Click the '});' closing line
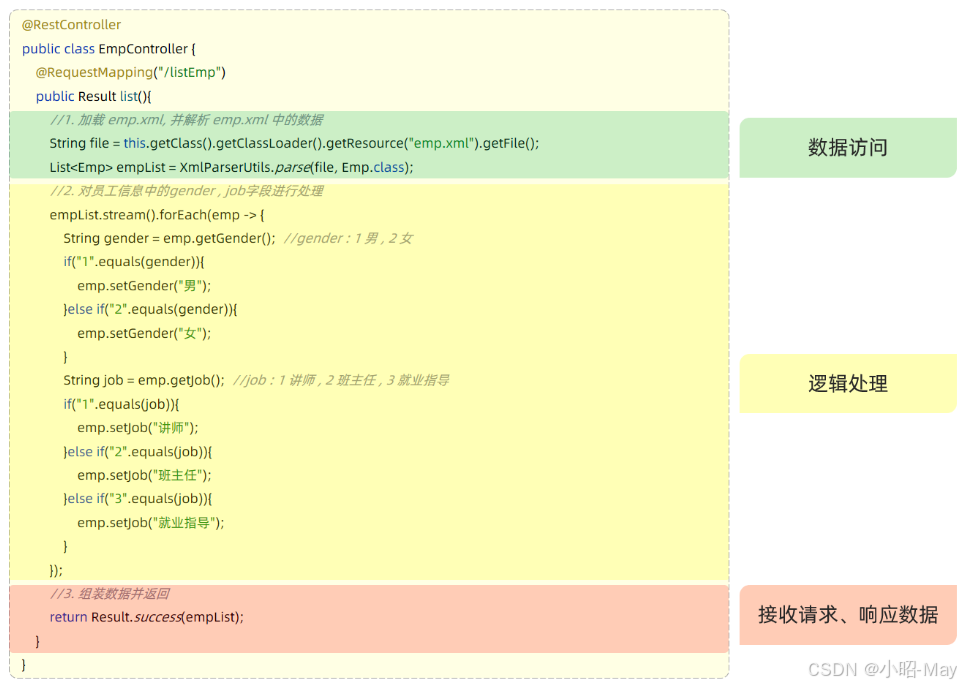Image resolution: width=961 pixels, height=687 pixels. [x=56, y=571]
